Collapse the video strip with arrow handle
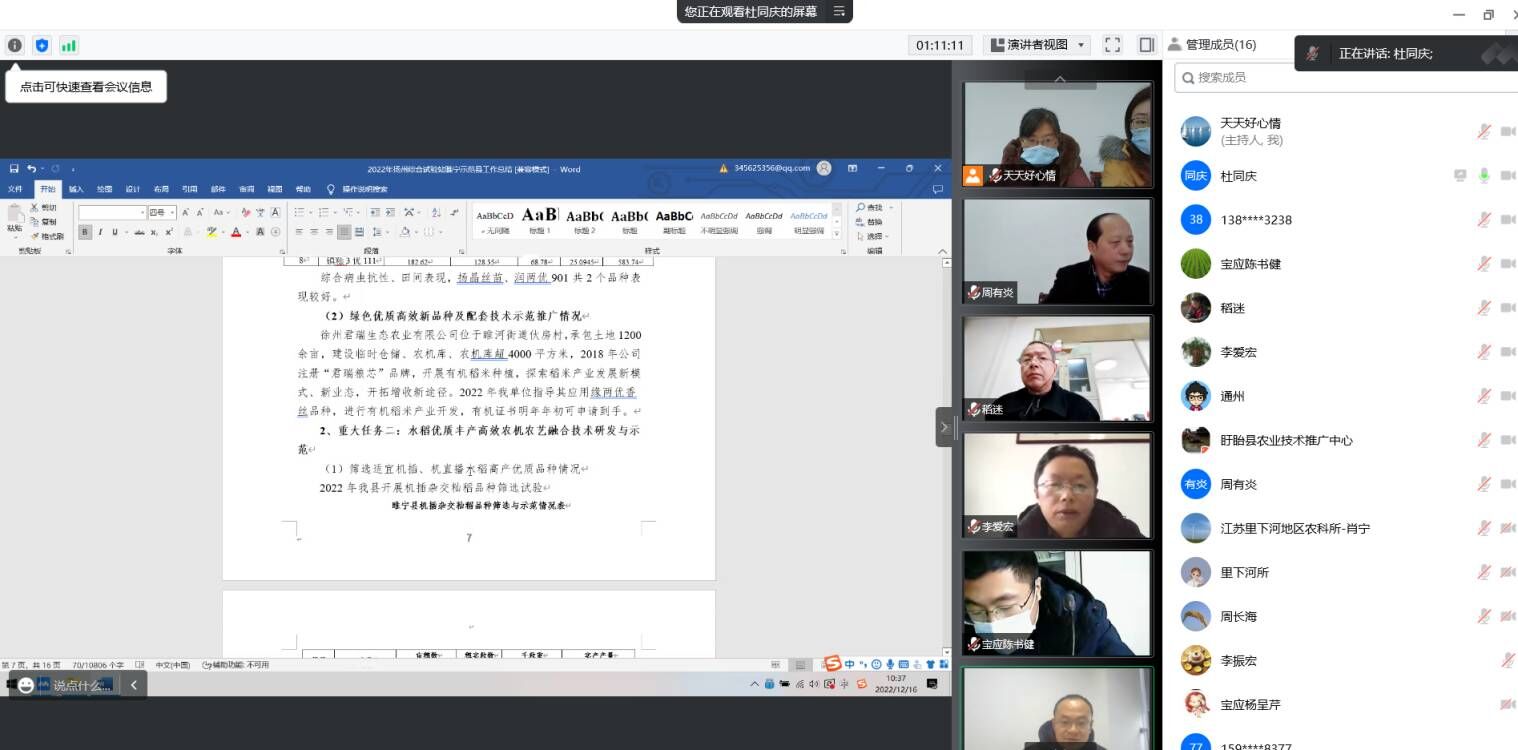Screen dimensions: 1518x750 pos(943,427)
